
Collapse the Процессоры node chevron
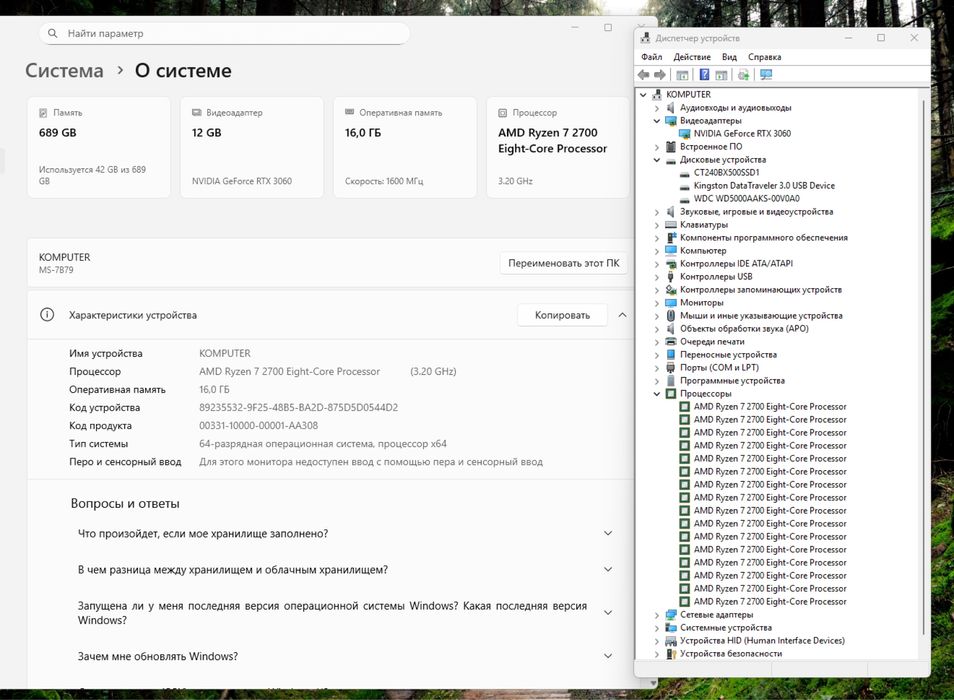point(656,394)
